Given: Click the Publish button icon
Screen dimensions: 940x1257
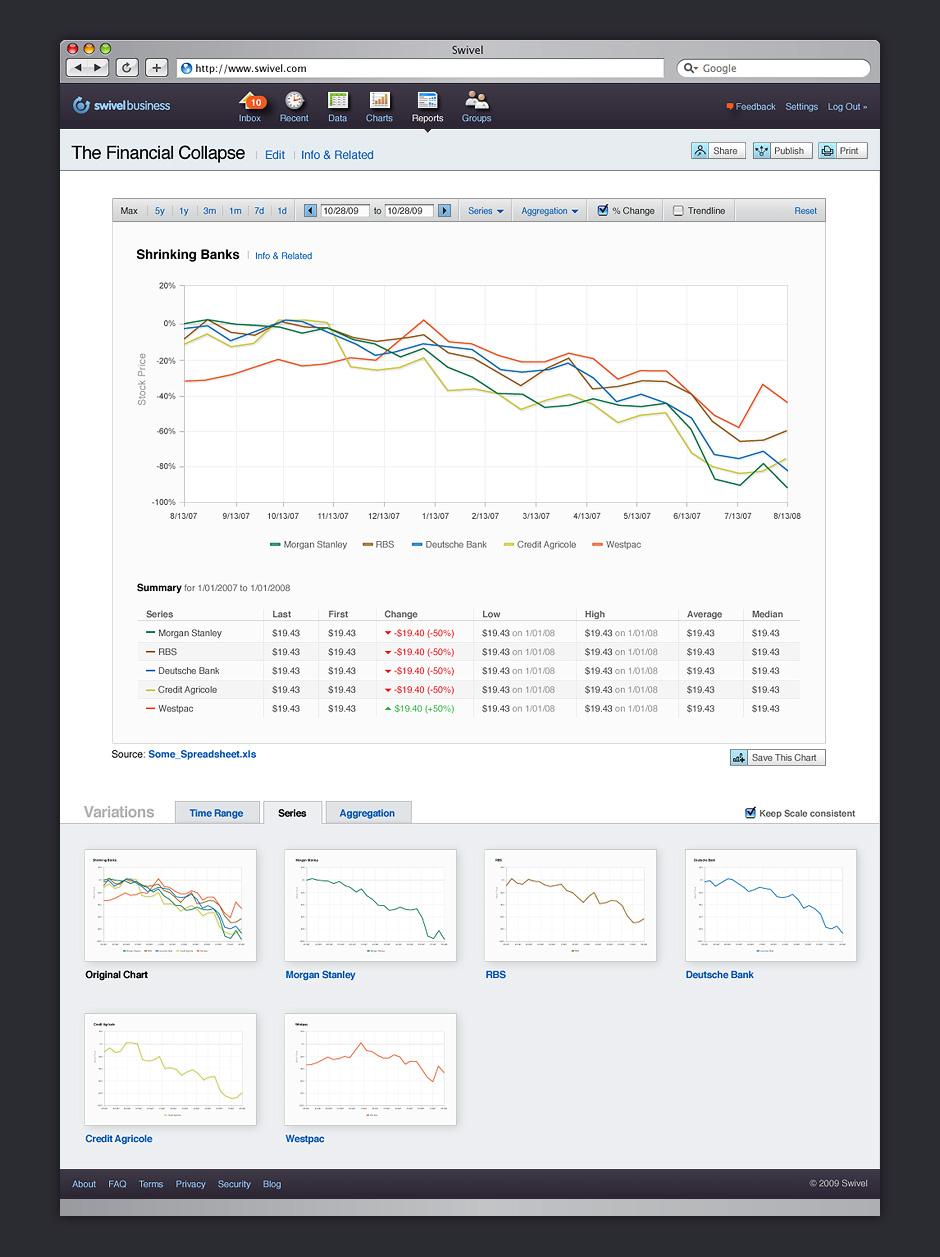Looking at the screenshot, I should [763, 151].
